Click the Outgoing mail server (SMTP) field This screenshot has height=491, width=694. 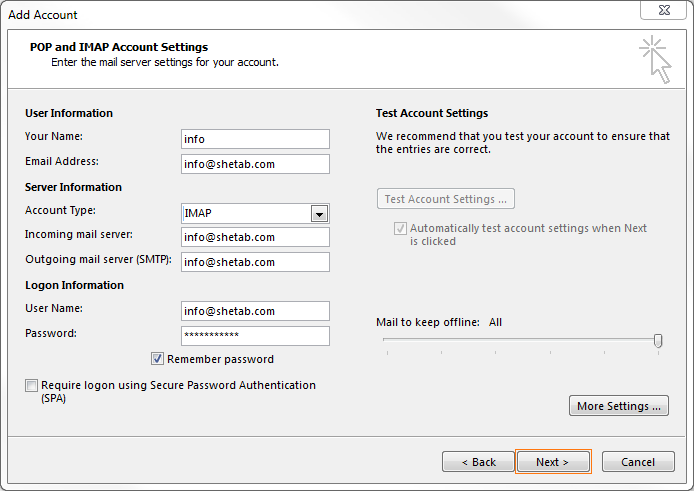point(255,262)
